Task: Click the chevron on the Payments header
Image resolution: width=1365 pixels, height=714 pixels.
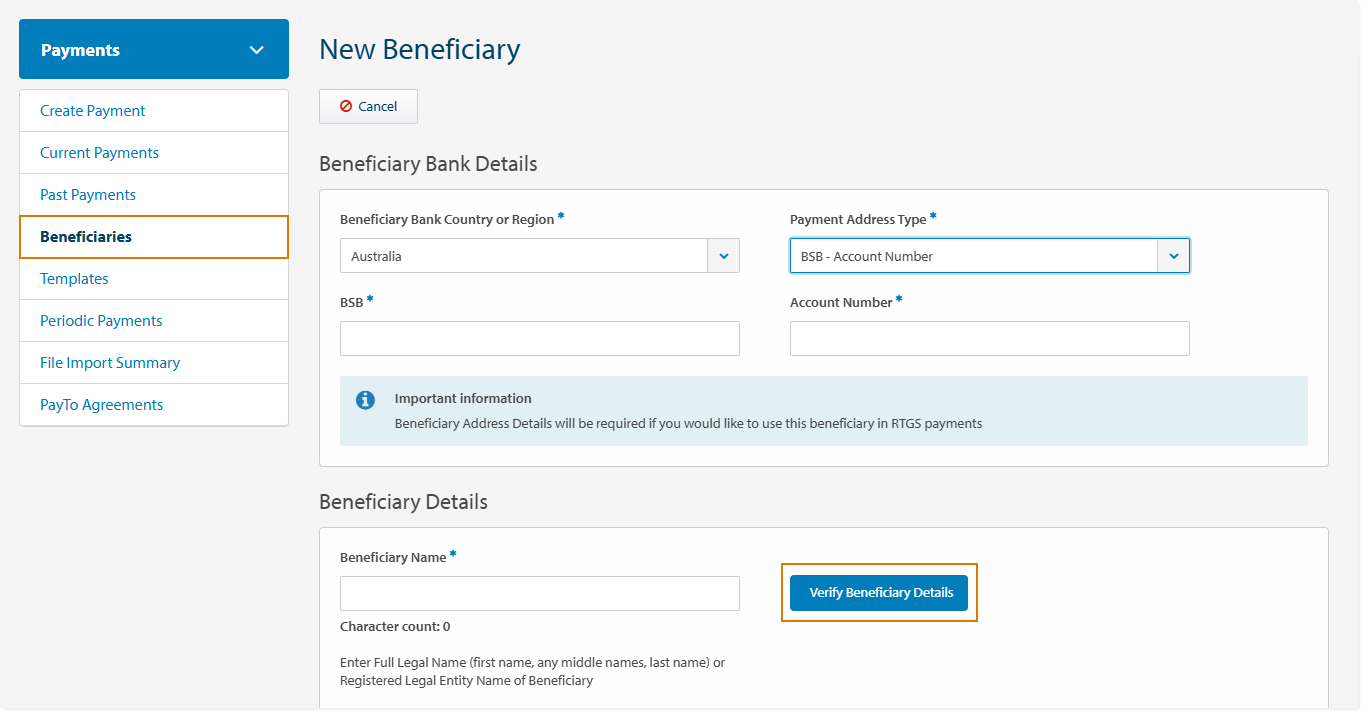Action: pos(257,48)
